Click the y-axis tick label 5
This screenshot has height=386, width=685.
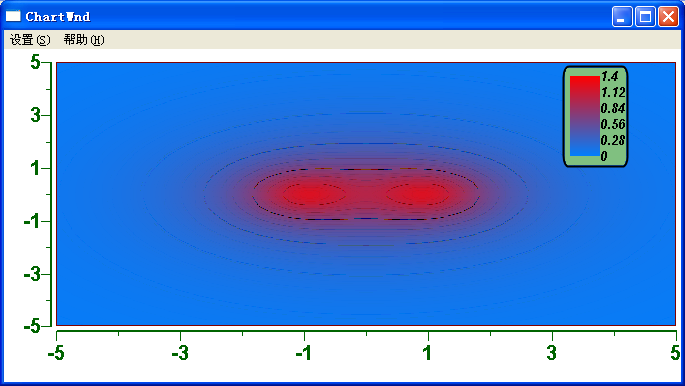pos(35,62)
